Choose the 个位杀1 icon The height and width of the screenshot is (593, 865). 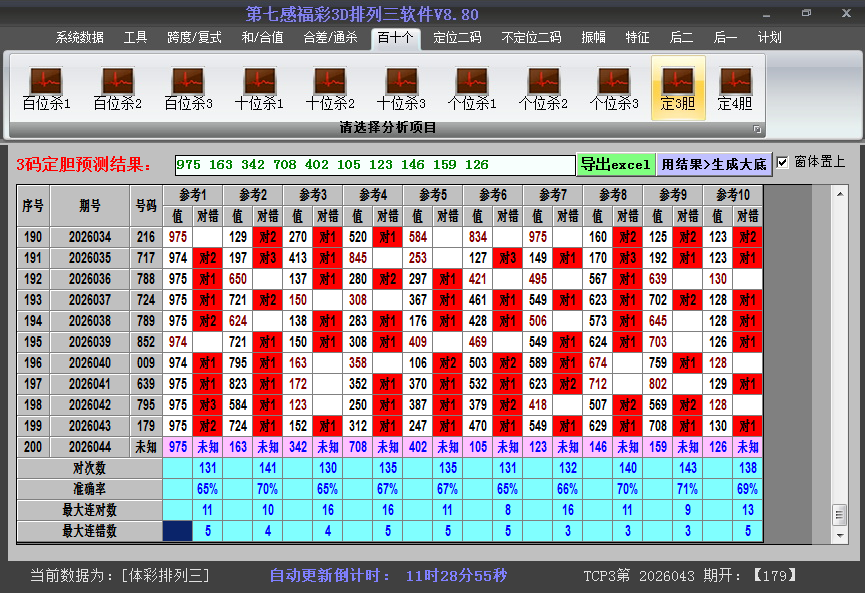click(472, 88)
